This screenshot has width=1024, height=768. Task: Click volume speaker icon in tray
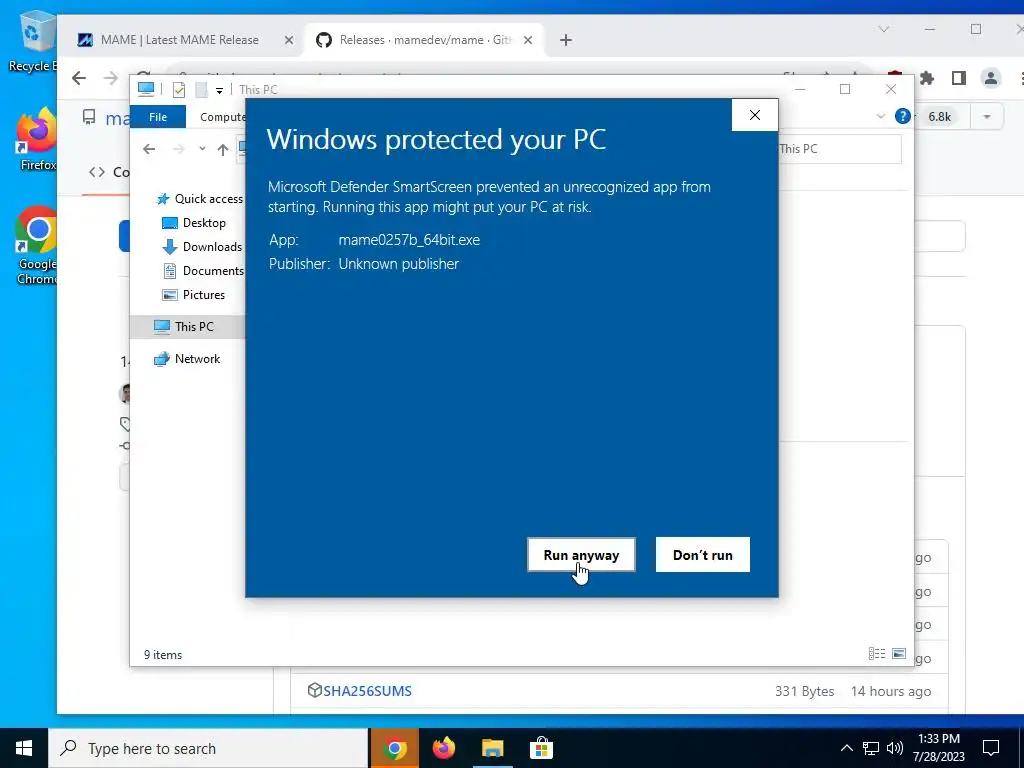895,748
